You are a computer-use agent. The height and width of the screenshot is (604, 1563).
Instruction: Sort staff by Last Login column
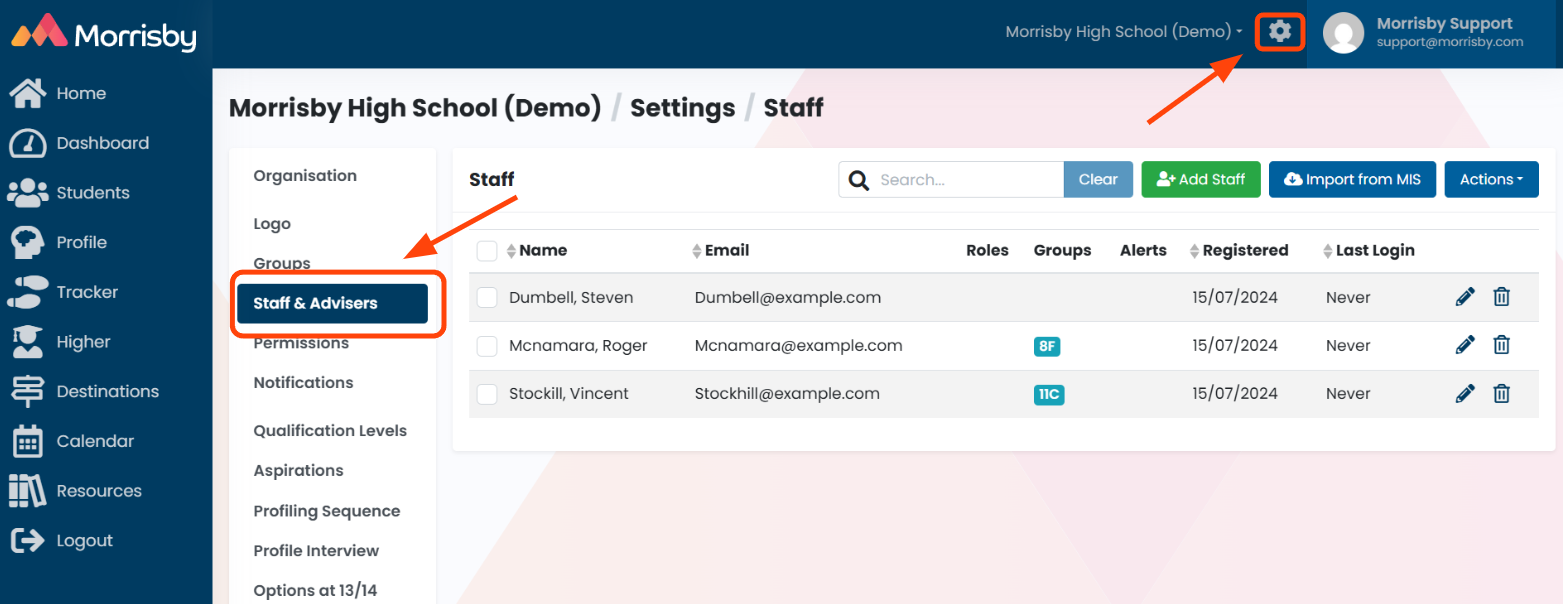point(1368,250)
